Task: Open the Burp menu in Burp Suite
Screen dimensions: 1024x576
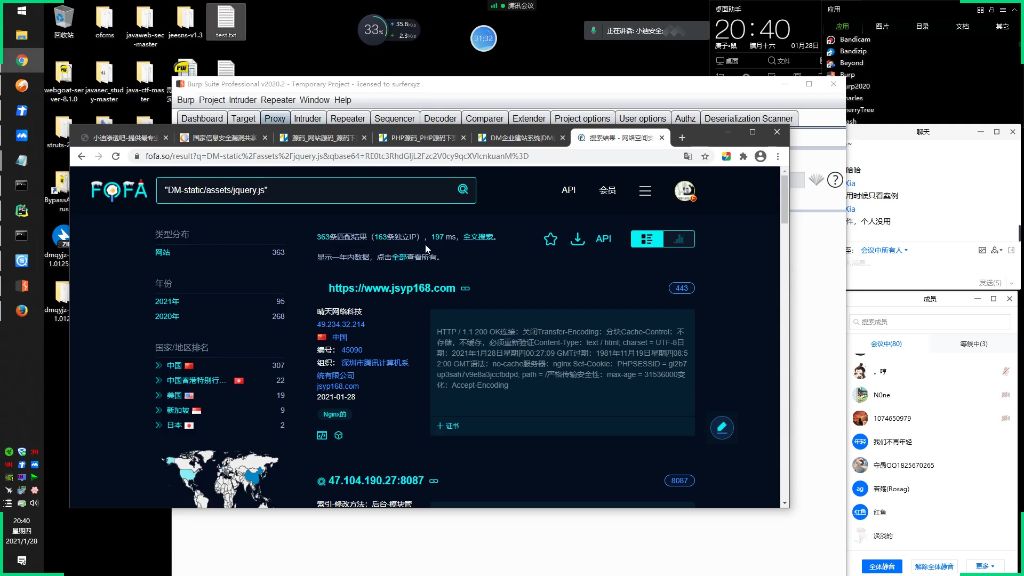Action: point(185,100)
